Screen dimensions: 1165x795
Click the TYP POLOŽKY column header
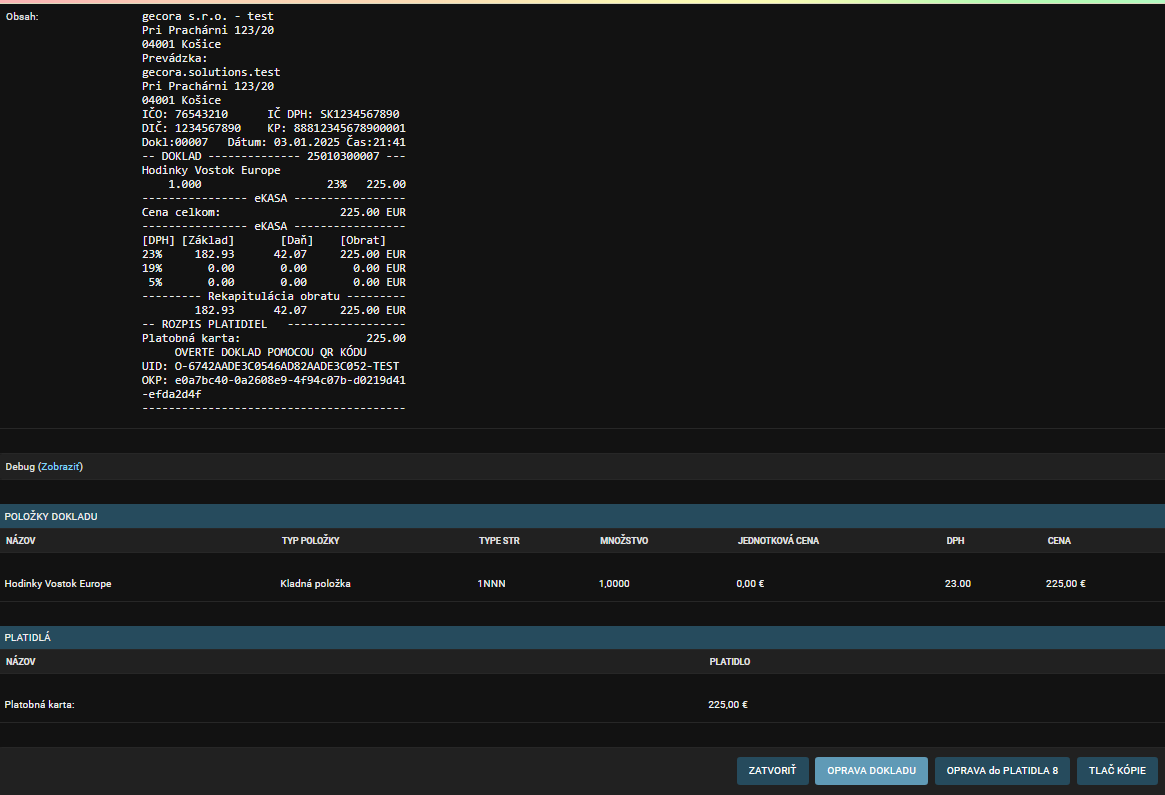311,541
